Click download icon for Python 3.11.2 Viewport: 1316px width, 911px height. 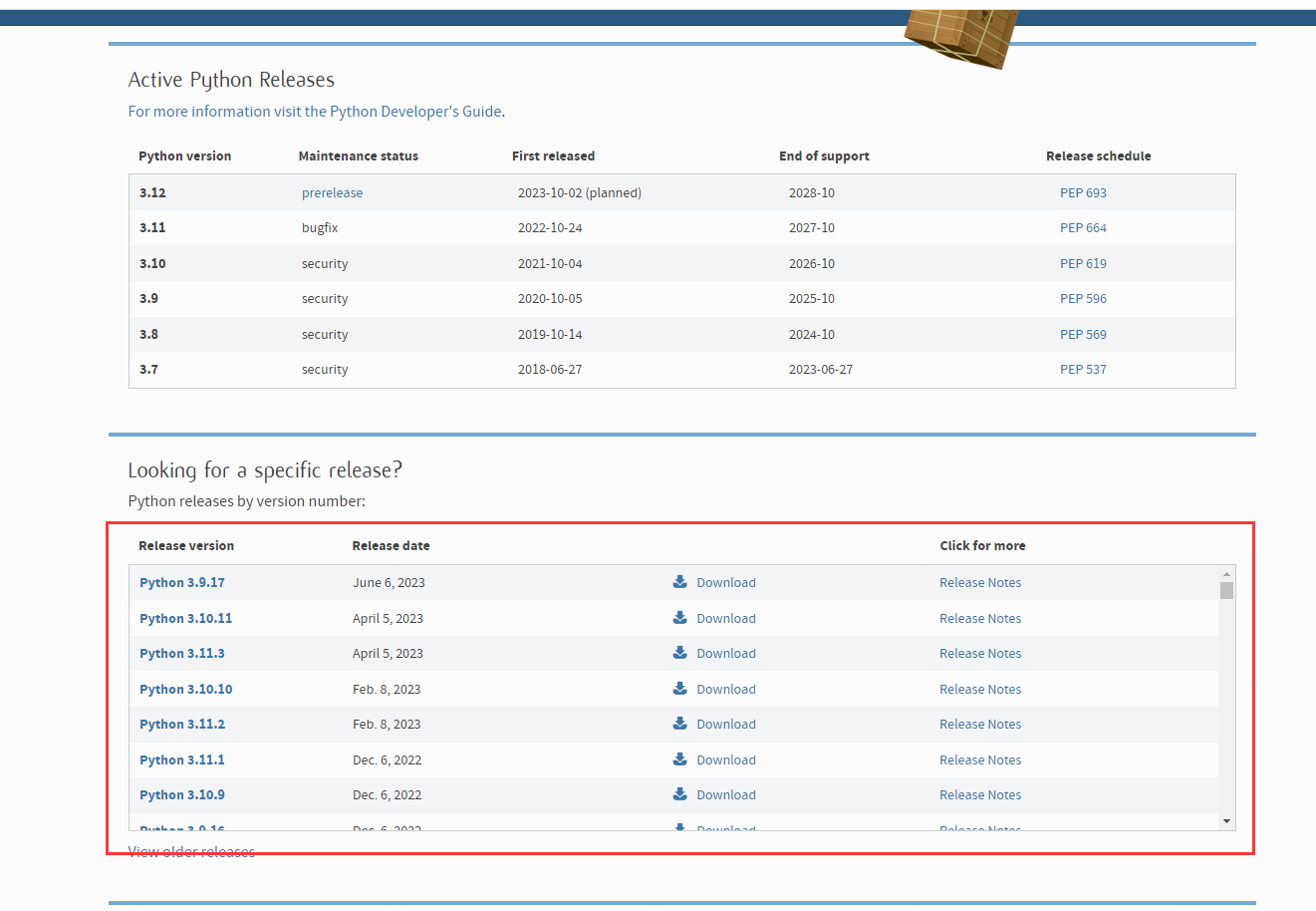pos(680,724)
